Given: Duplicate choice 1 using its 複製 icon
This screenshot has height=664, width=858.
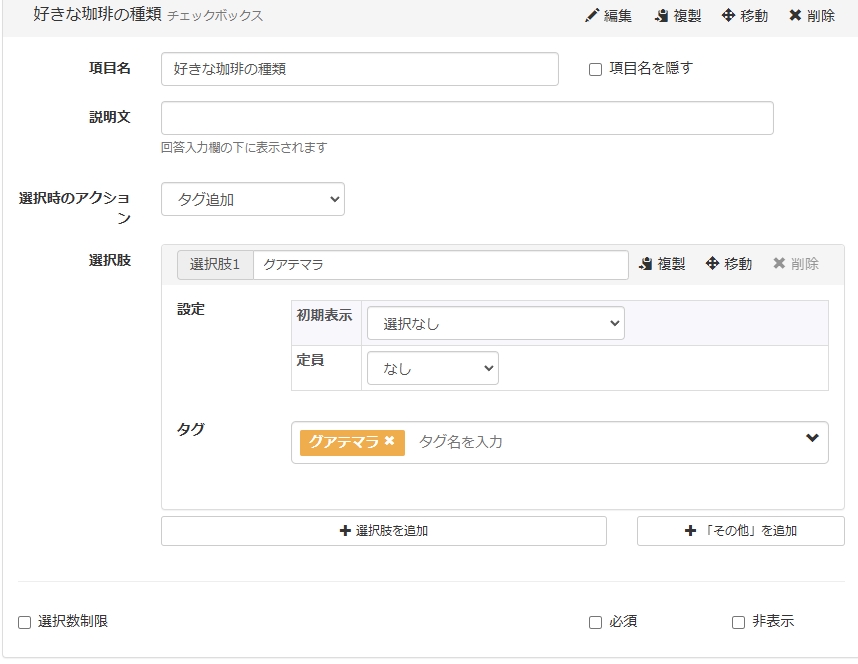Looking at the screenshot, I should tap(646, 264).
